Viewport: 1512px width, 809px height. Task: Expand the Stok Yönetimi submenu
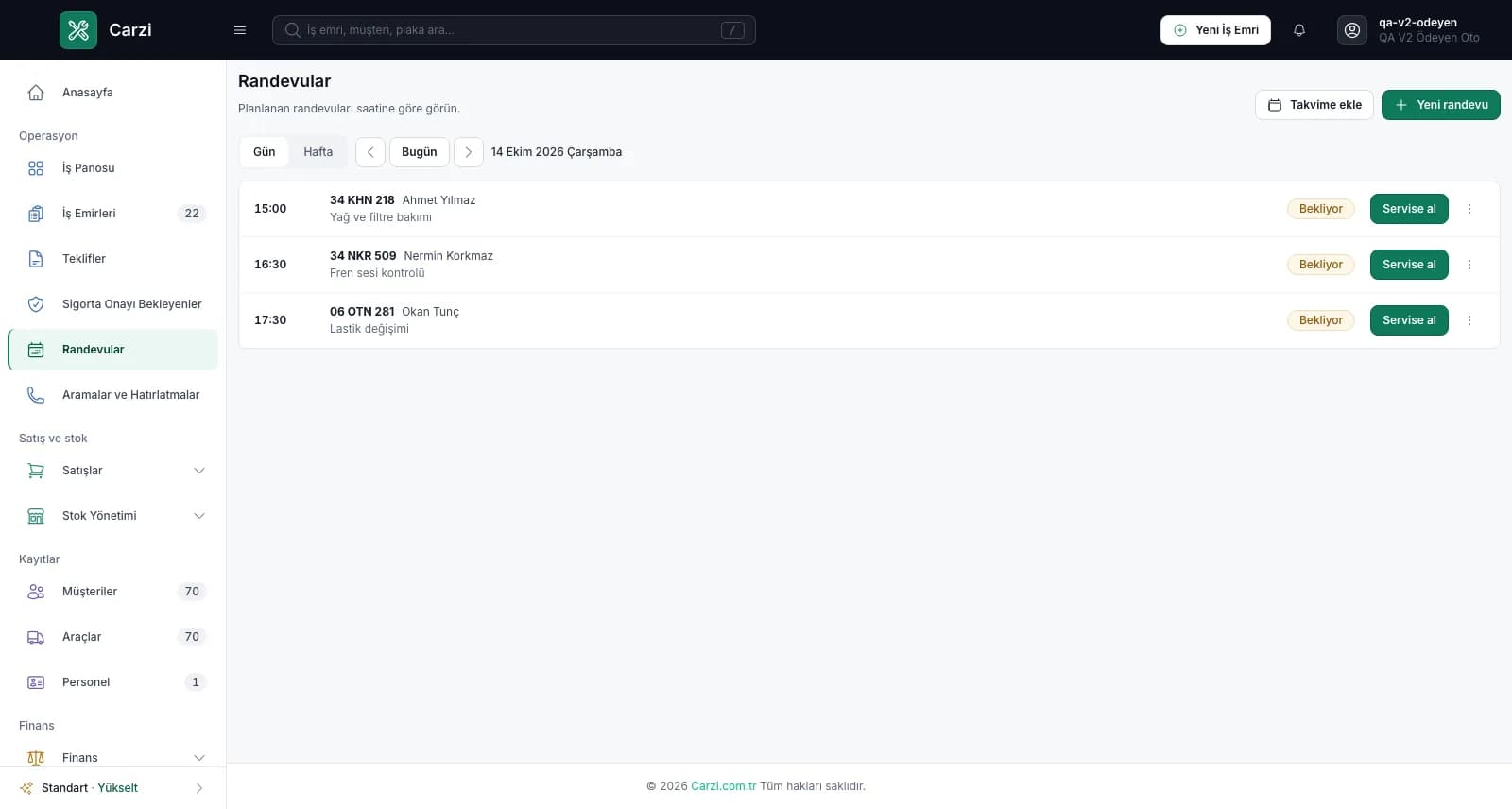click(199, 516)
